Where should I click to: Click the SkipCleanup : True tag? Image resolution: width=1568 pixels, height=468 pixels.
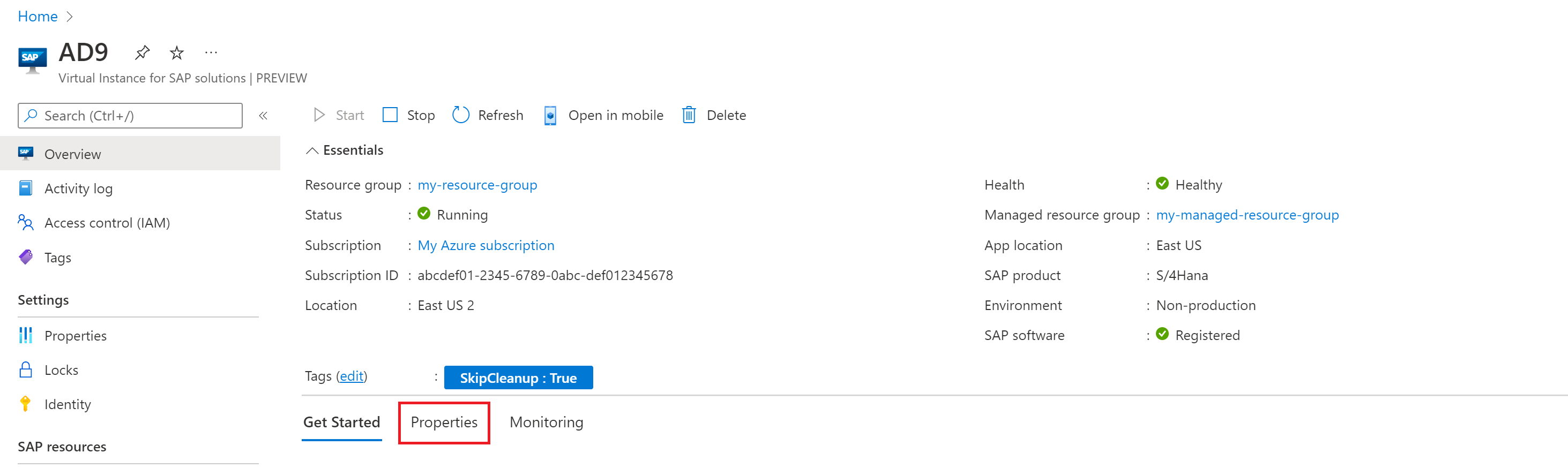518,378
